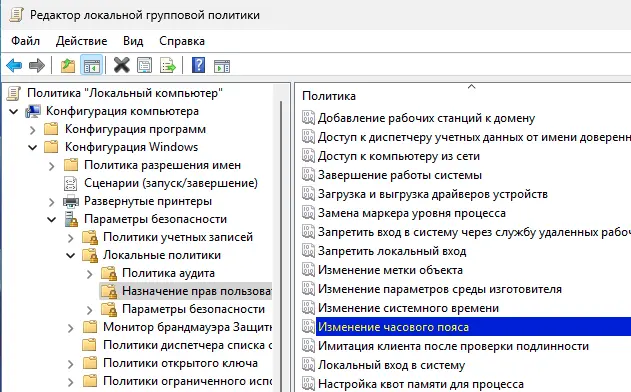This screenshot has height=392, width=631.
Task: Expand Монитор брандмауэра node
Action: point(70,328)
